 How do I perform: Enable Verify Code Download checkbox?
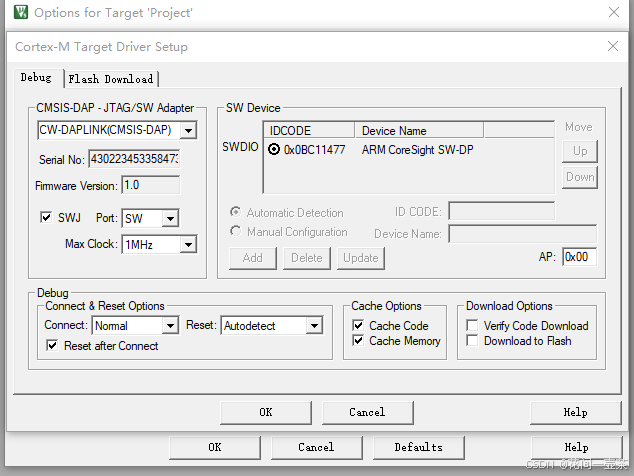pos(472,325)
